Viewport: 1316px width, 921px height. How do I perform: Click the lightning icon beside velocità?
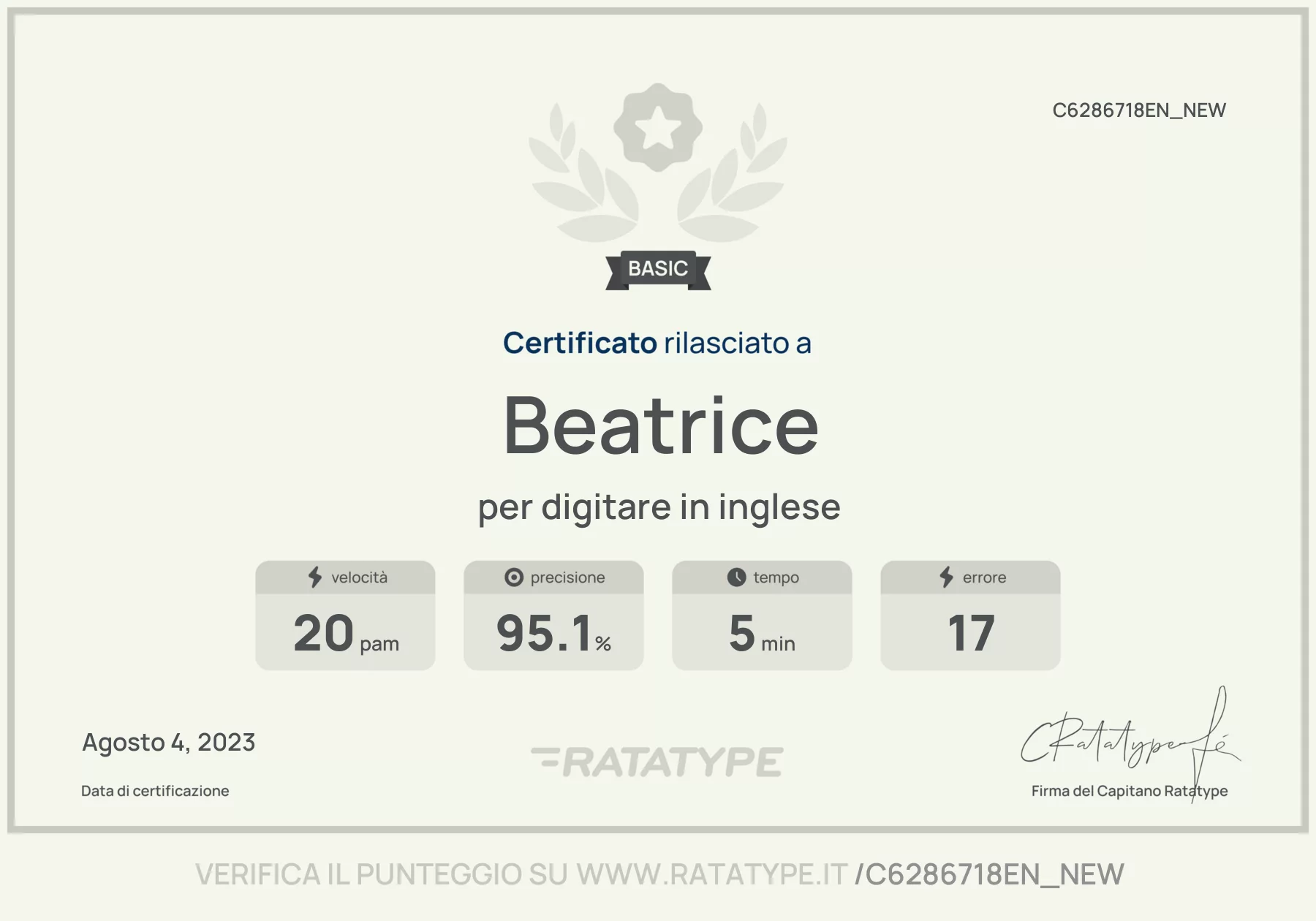coord(315,577)
